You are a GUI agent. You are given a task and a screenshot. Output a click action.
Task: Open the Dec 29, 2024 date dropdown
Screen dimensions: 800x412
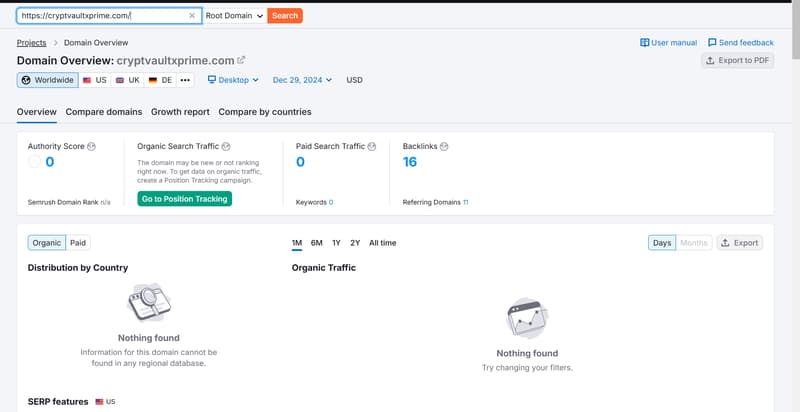click(x=303, y=80)
